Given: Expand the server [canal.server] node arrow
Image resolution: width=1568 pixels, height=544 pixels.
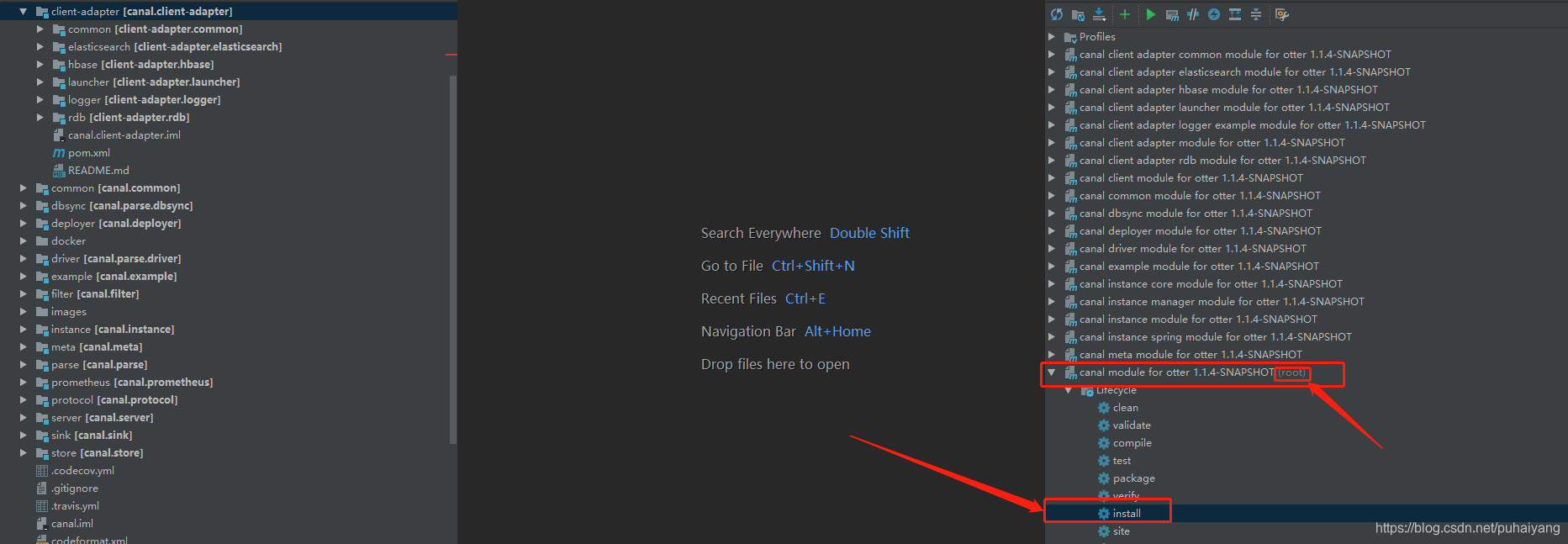Looking at the screenshot, I should click(24, 418).
